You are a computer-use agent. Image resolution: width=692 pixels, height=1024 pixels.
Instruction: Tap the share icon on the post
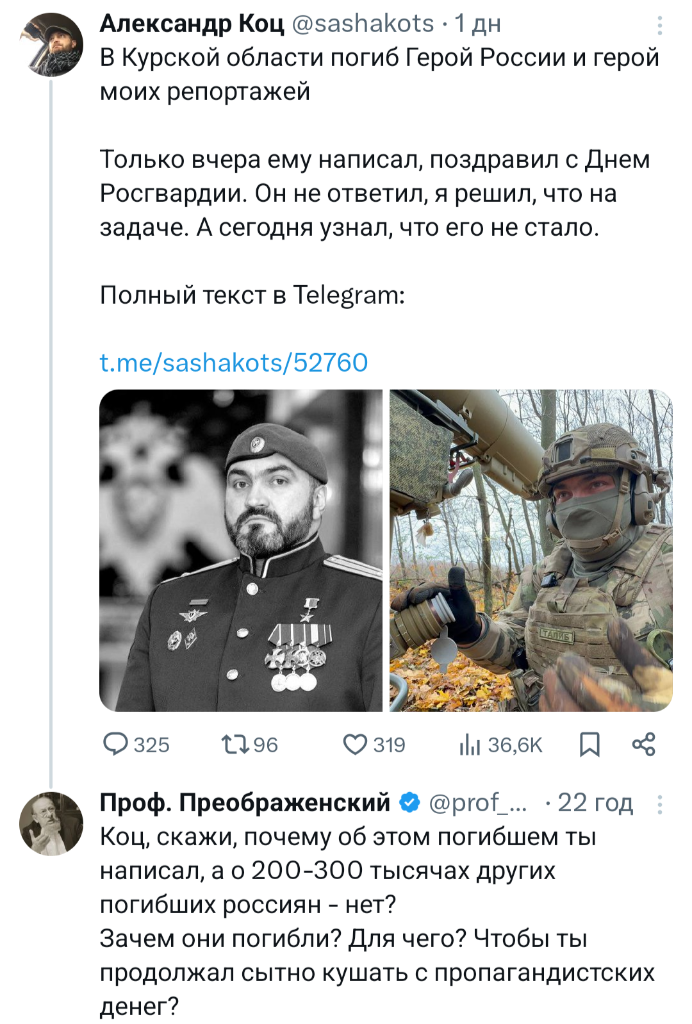(x=644, y=743)
